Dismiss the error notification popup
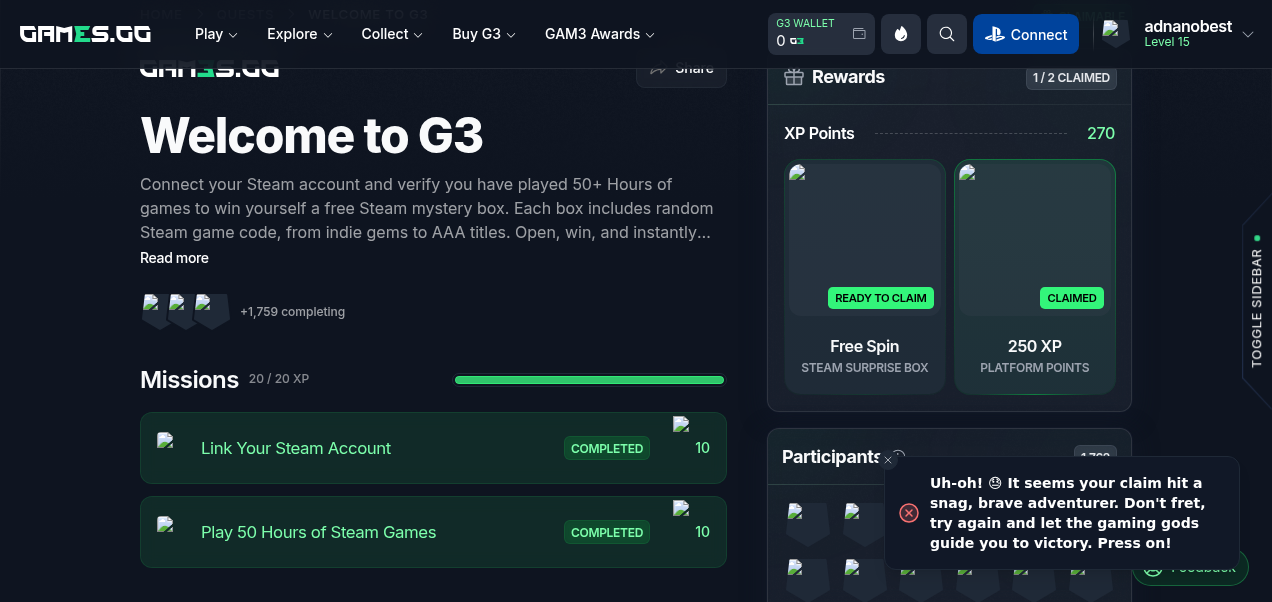Image resolution: width=1272 pixels, height=602 pixels. click(x=888, y=461)
